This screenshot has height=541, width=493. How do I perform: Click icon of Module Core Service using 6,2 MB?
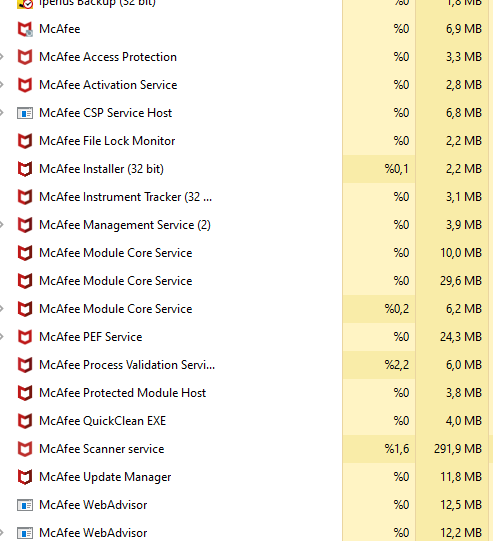coord(25,309)
